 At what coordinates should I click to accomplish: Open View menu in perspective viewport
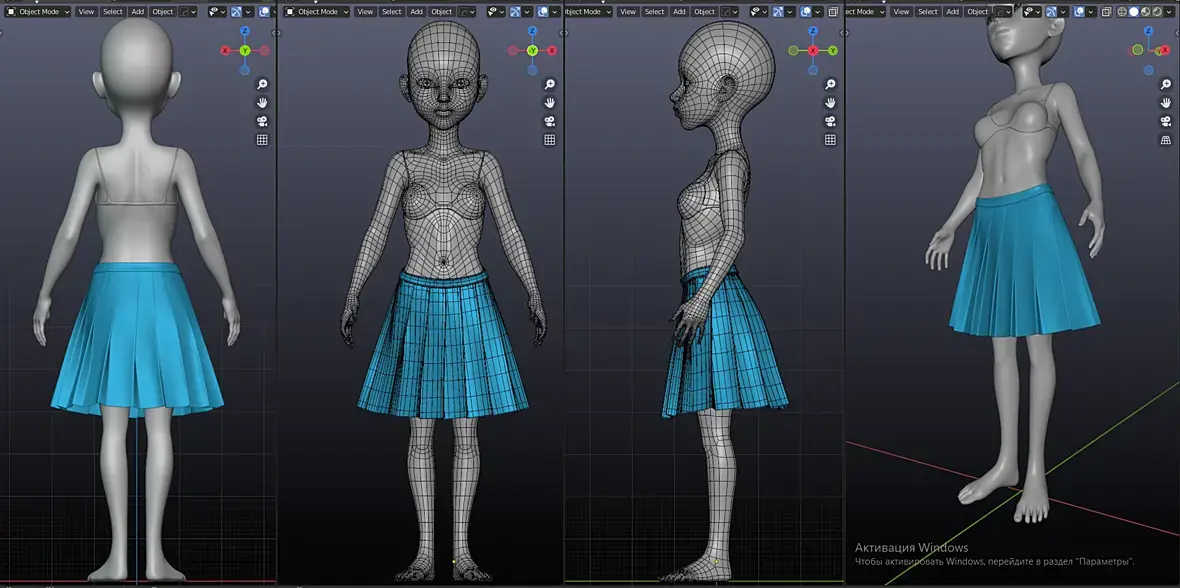(902, 11)
